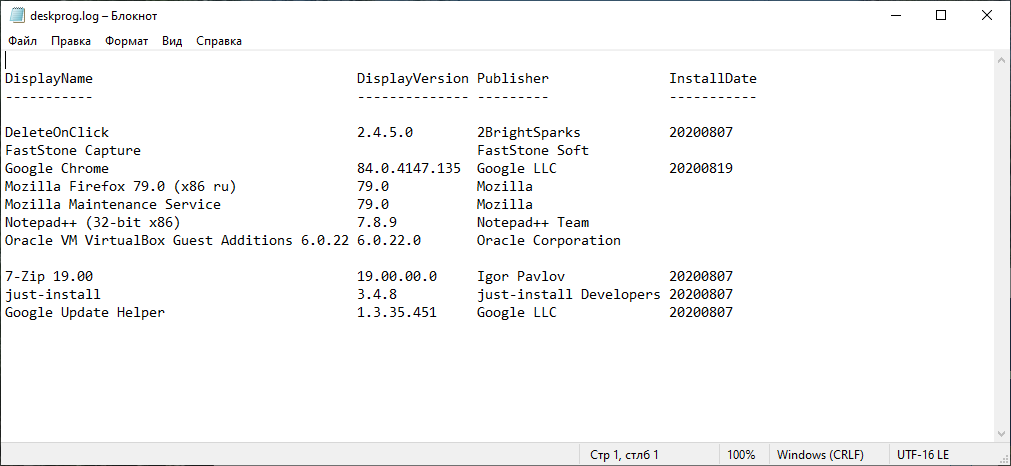Screen dimensions: 1011x466
Task: Click publisher 2BrightSparks text
Action: click(x=529, y=133)
